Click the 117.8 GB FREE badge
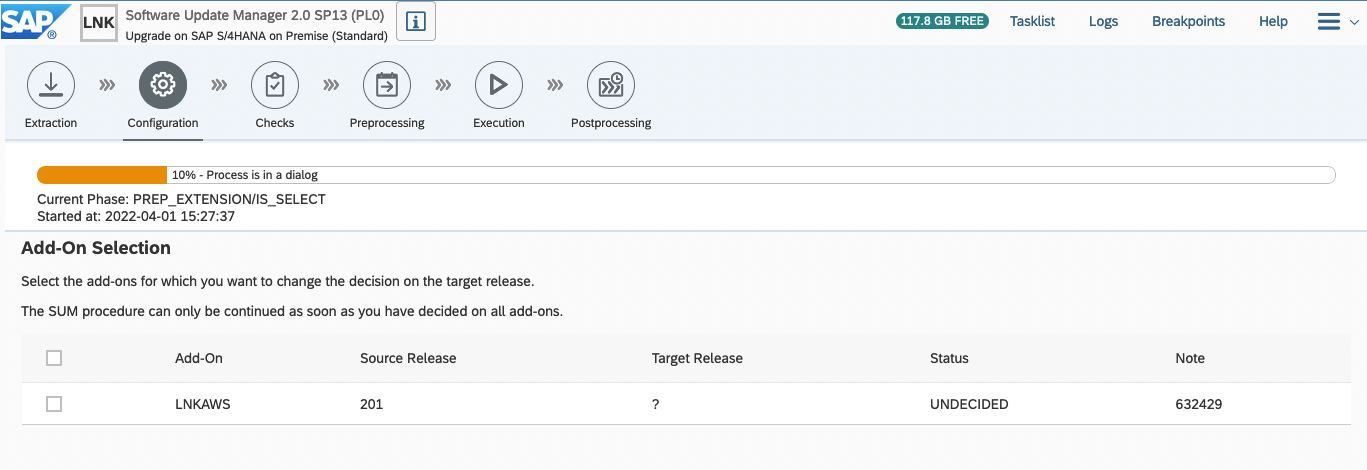1367x470 pixels. (942, 21)
